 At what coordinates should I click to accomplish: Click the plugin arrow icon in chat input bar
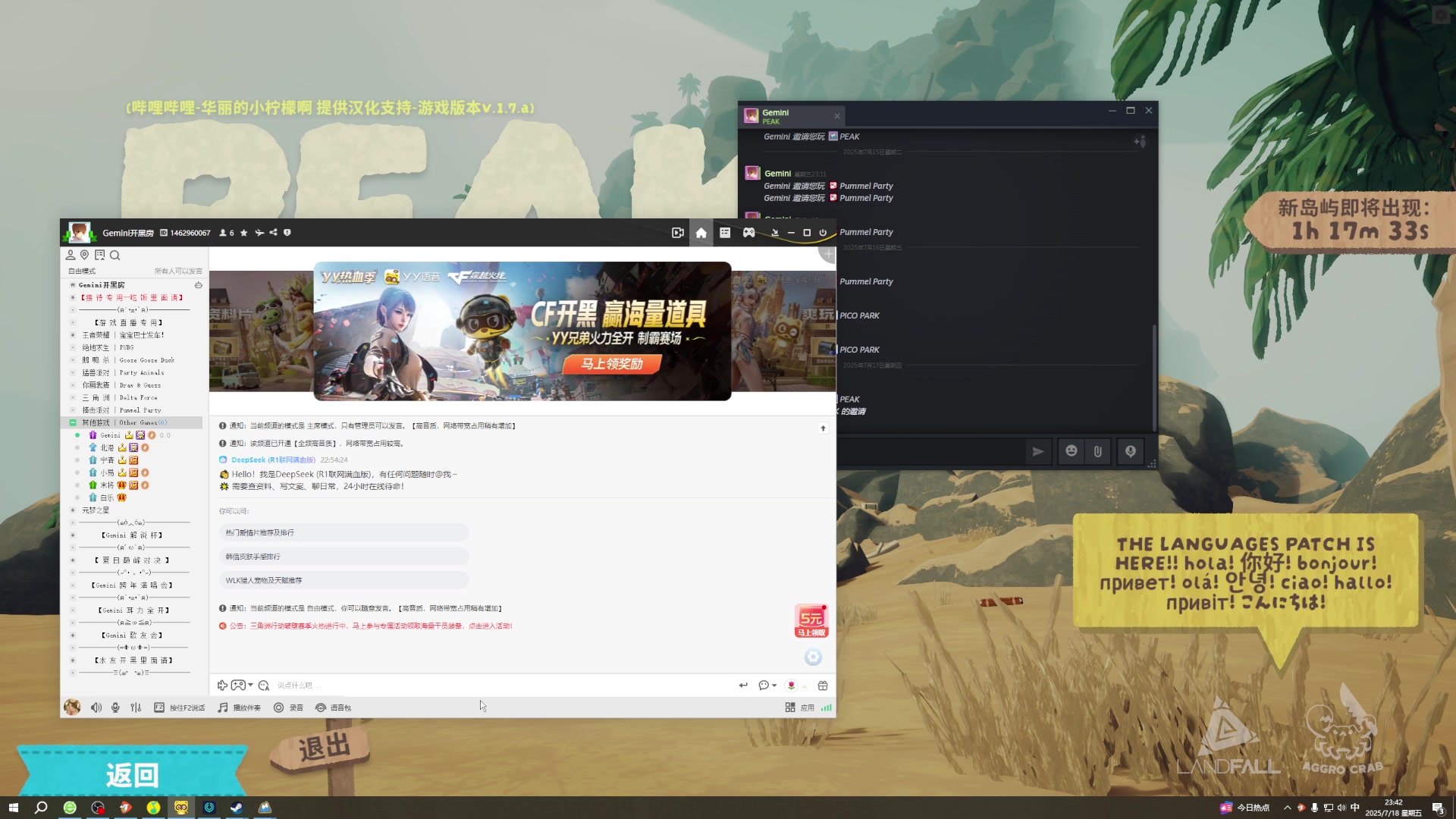(222, 686)
